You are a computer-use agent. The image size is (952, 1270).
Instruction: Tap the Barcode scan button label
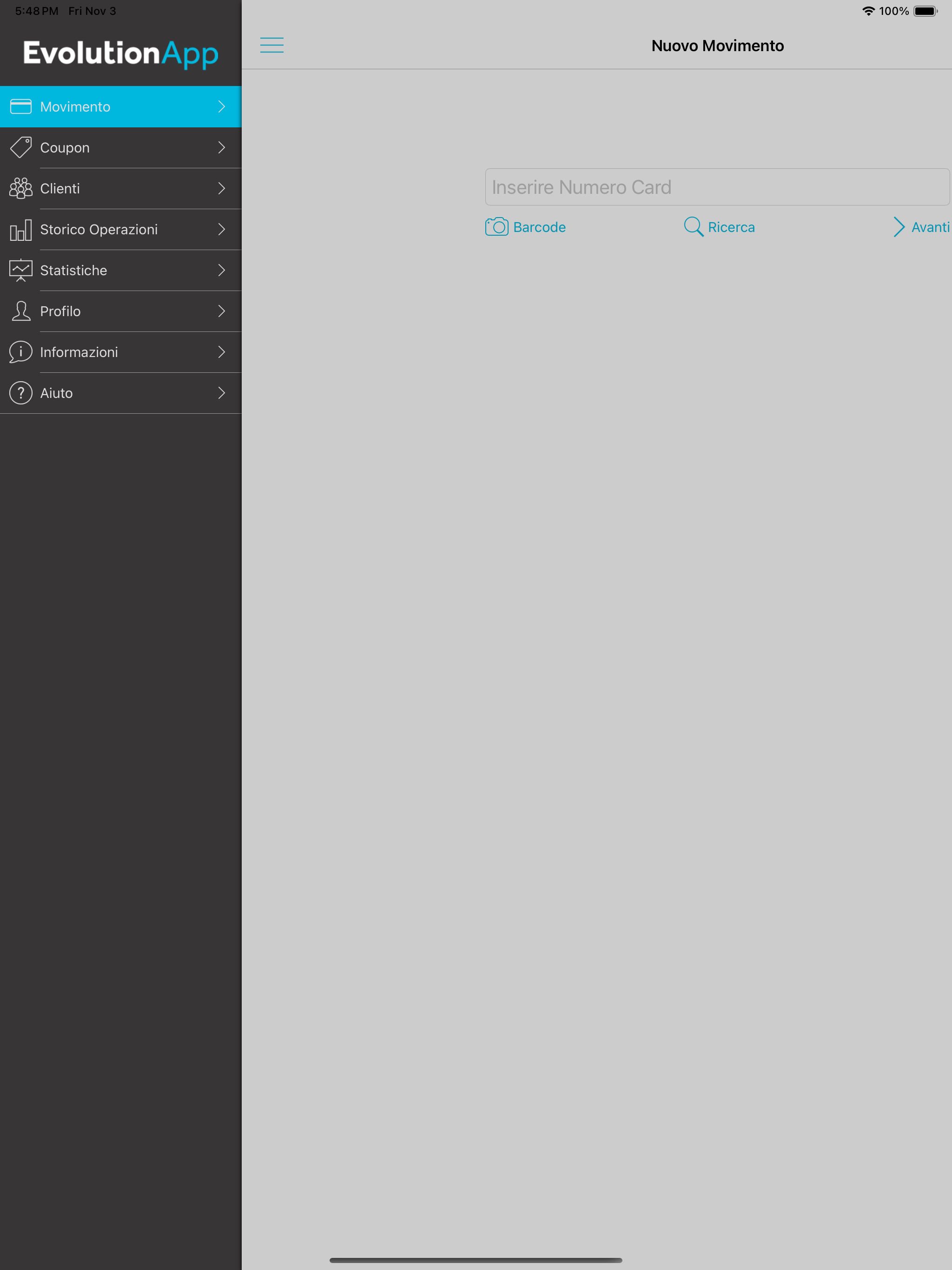[539, 227]
